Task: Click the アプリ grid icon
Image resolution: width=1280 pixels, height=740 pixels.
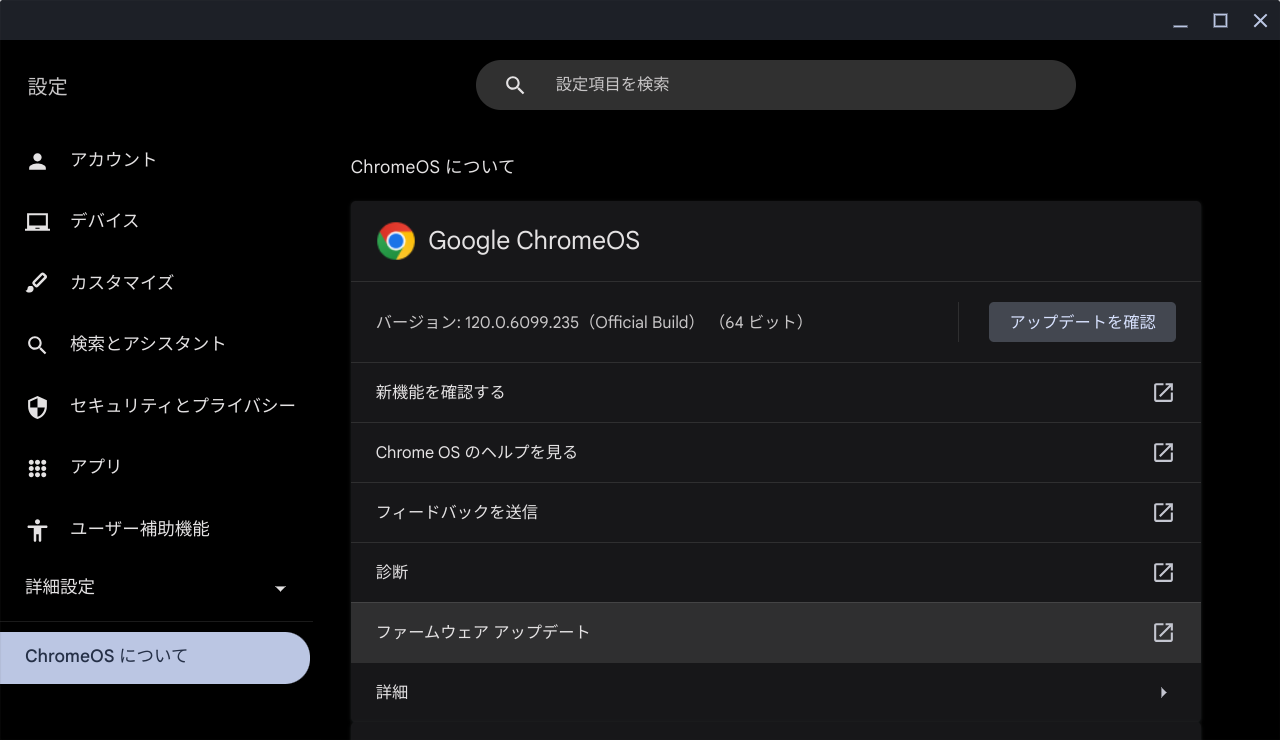Action: point(37,467)
